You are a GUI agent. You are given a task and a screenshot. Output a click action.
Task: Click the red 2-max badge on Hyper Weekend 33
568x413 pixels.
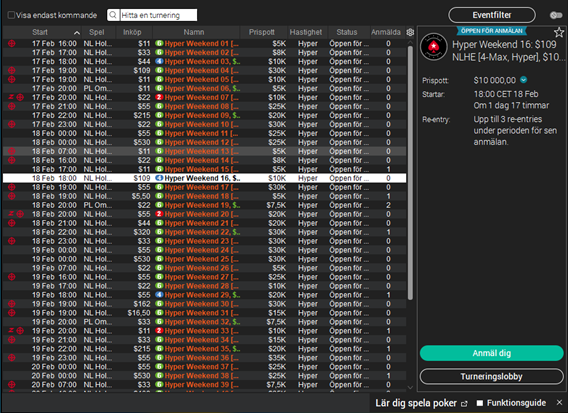159,331
